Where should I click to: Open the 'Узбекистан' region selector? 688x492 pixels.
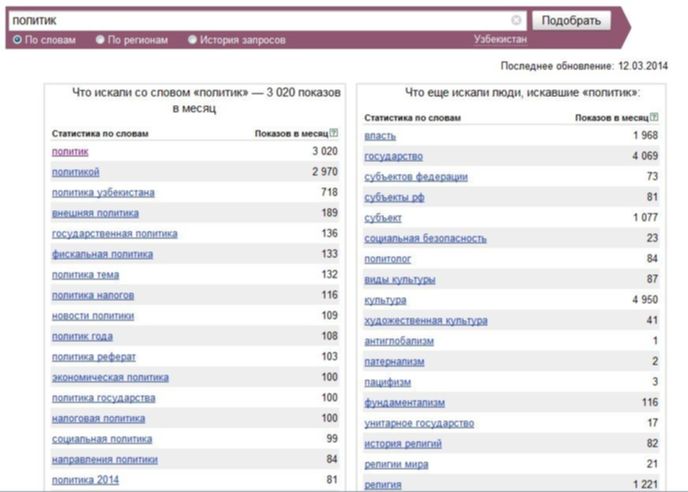(x=500, y=40)
